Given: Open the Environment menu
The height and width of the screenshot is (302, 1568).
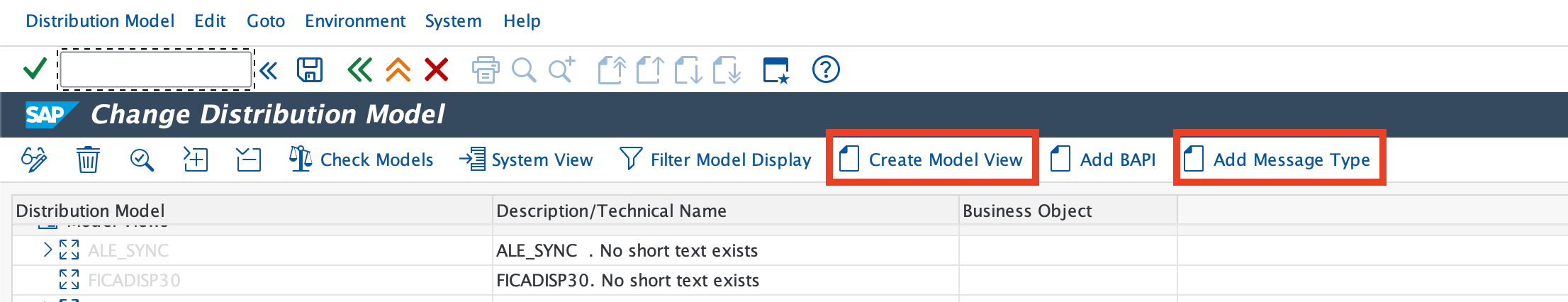Looking at the screenshot, I should (355, 21).
